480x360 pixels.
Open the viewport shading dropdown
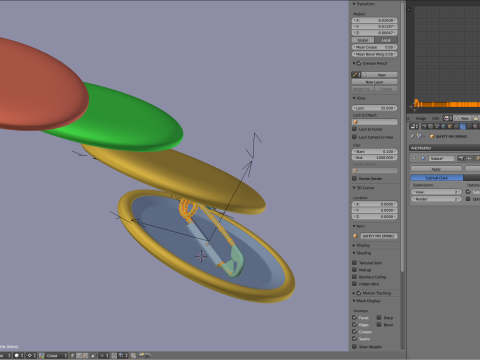[x=18, y=355]
